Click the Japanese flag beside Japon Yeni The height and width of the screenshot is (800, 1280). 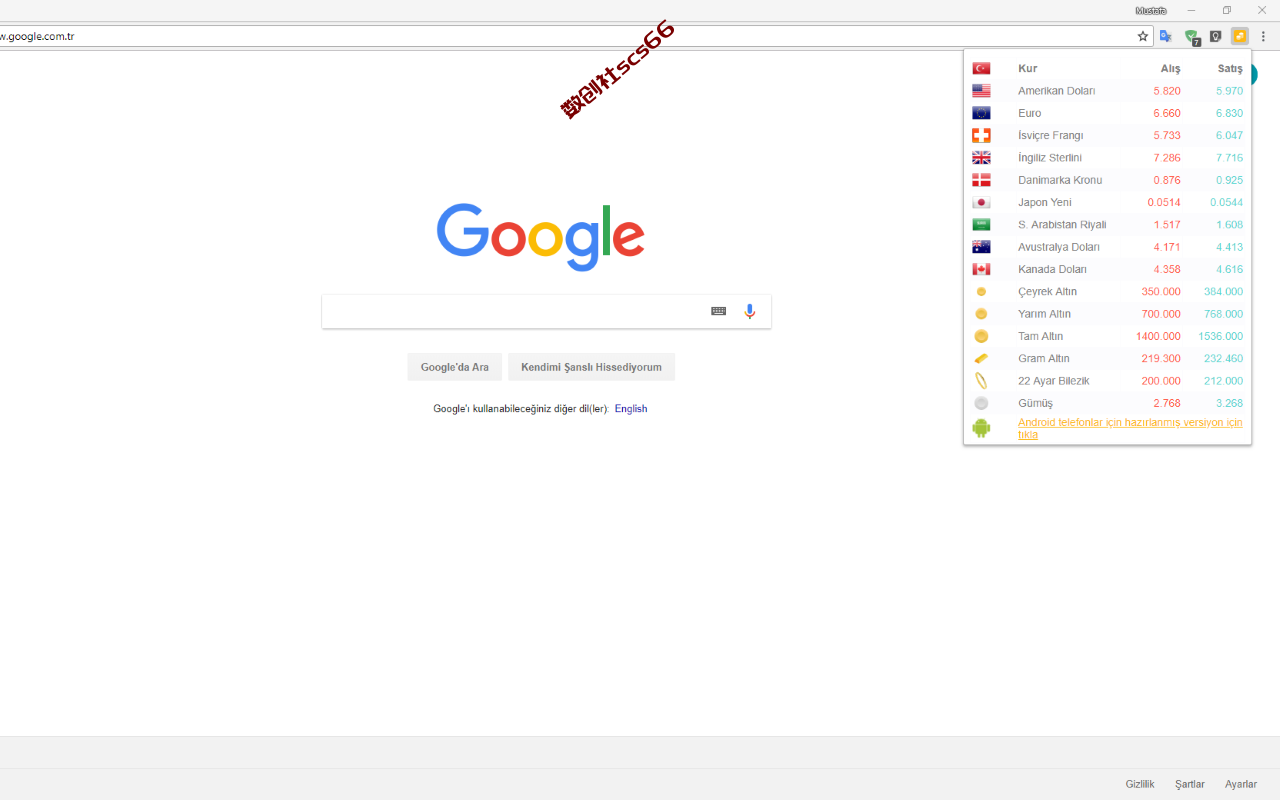981,202
